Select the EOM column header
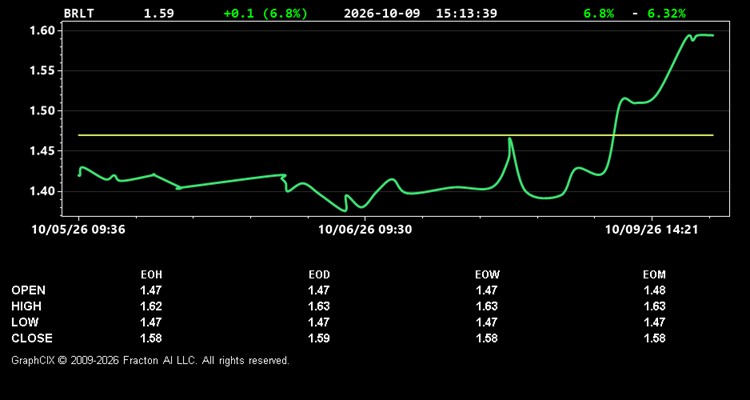The image size is (750, 400). click(654, 275)
